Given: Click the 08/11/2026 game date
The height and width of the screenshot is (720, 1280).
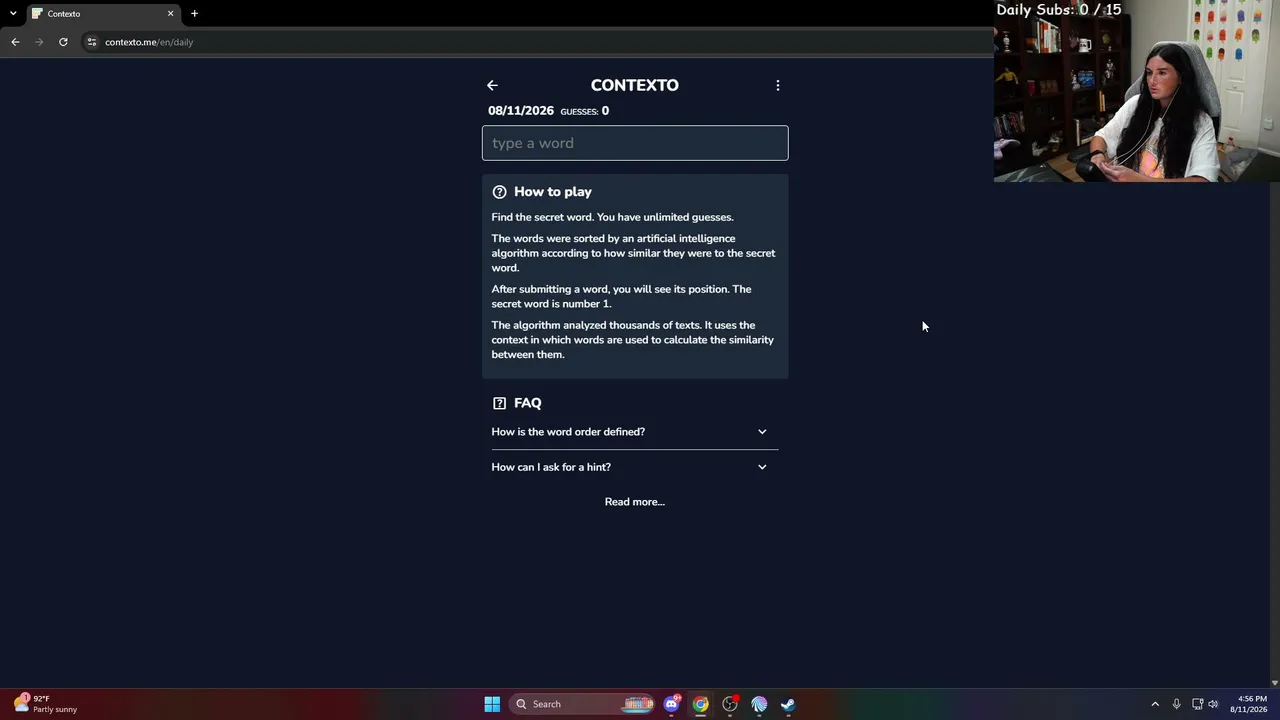Looking at the screenshot, I should 521,111.
